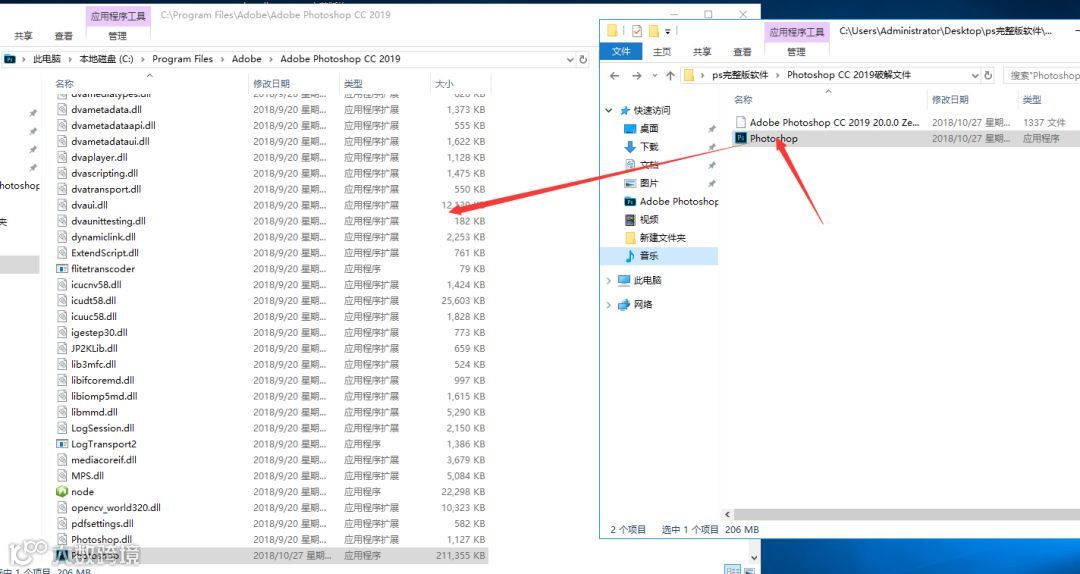Open quick access toolbar dropdown in right window
The height and width of the screenshot is (574, 1080).
point(667,31)
